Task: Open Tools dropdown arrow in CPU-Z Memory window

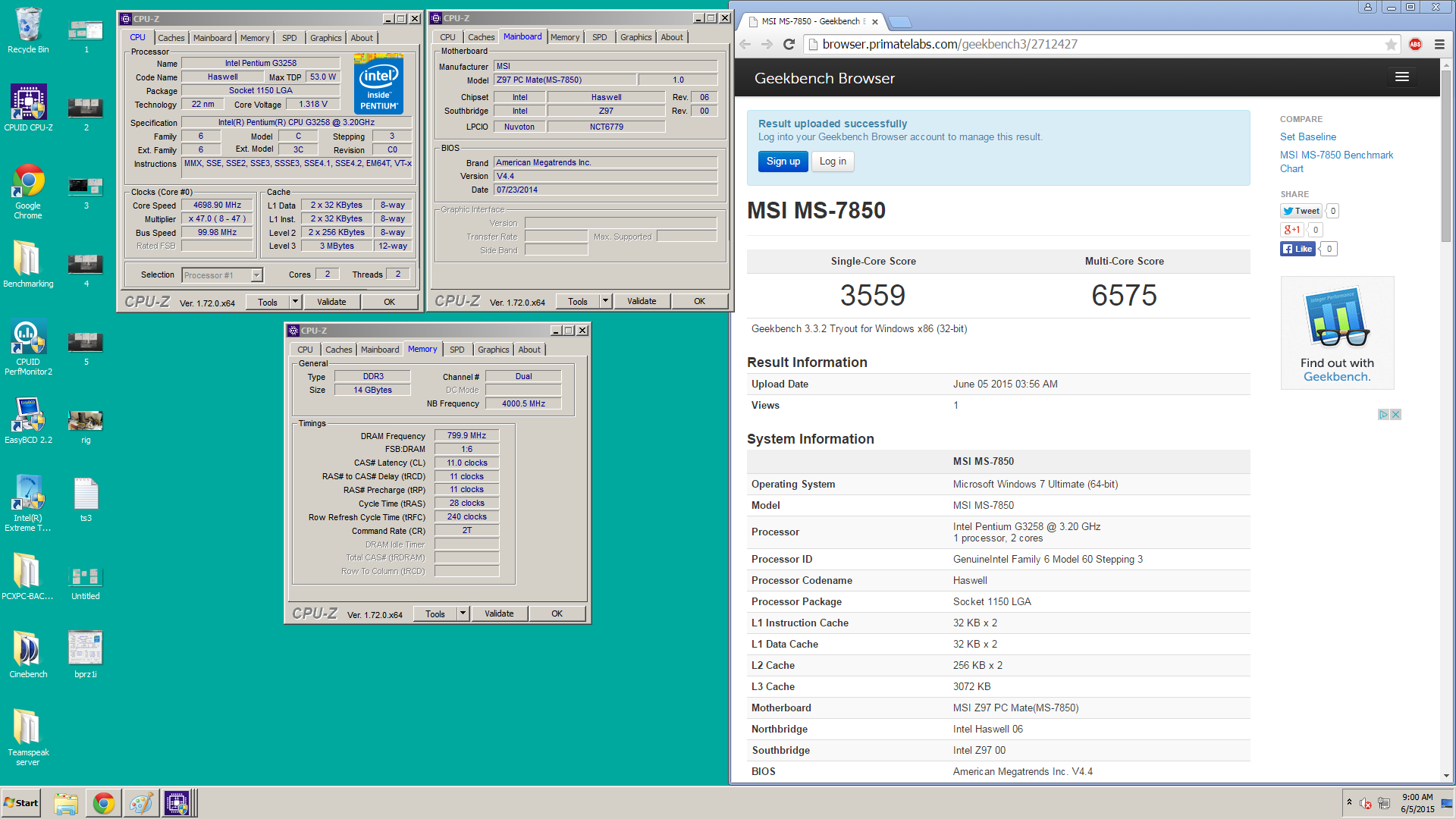Action: tap(463, 613)
